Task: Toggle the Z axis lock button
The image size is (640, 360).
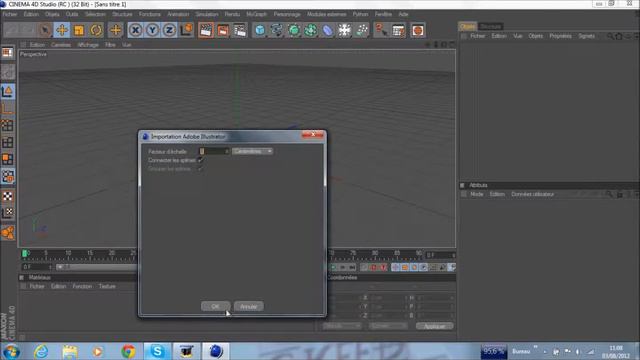Action: click(169, 30)
